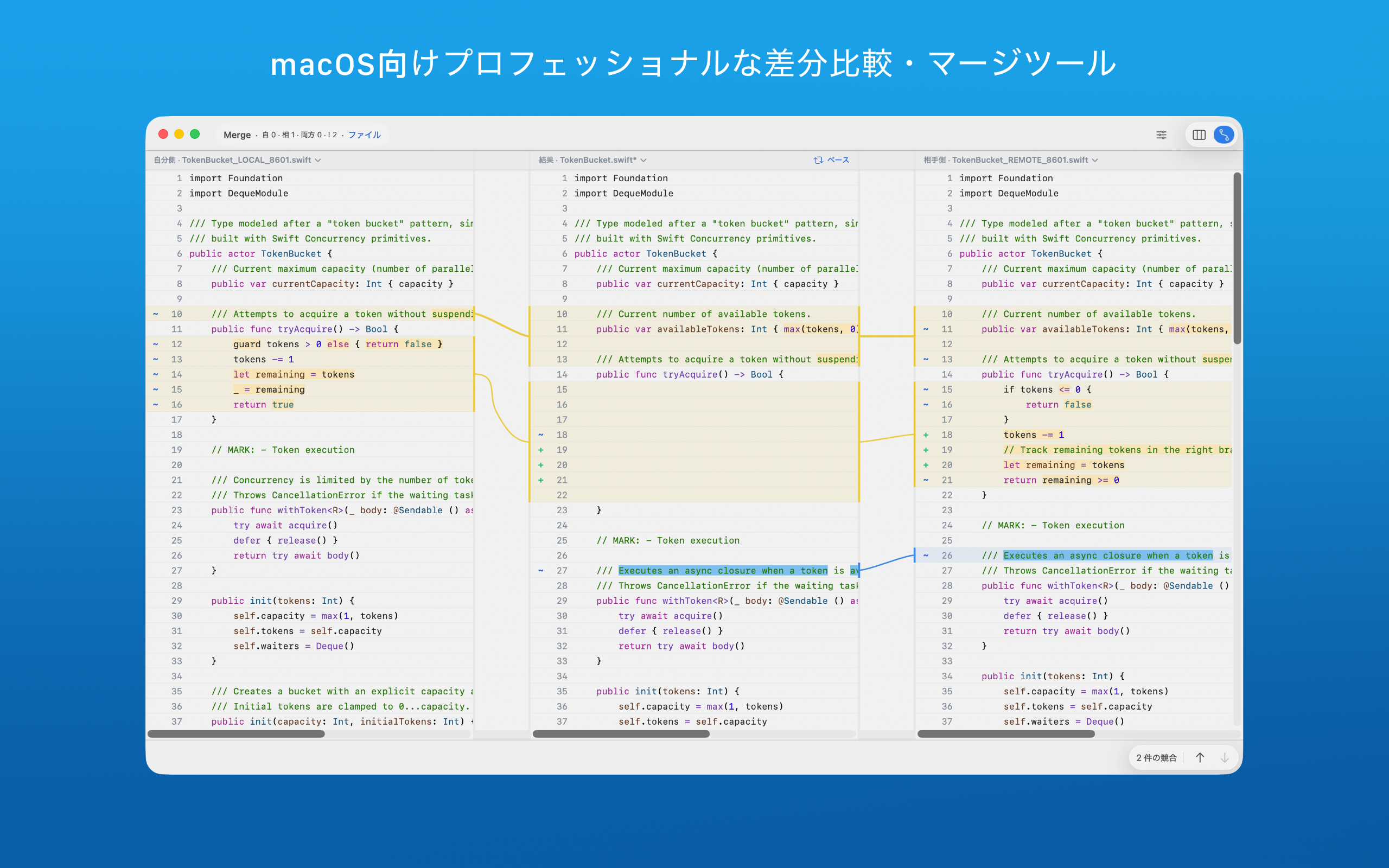The image size is (1389, 868).
Task: Click the ~ marker at line 26 in remote pane
Action: point(926,555)
